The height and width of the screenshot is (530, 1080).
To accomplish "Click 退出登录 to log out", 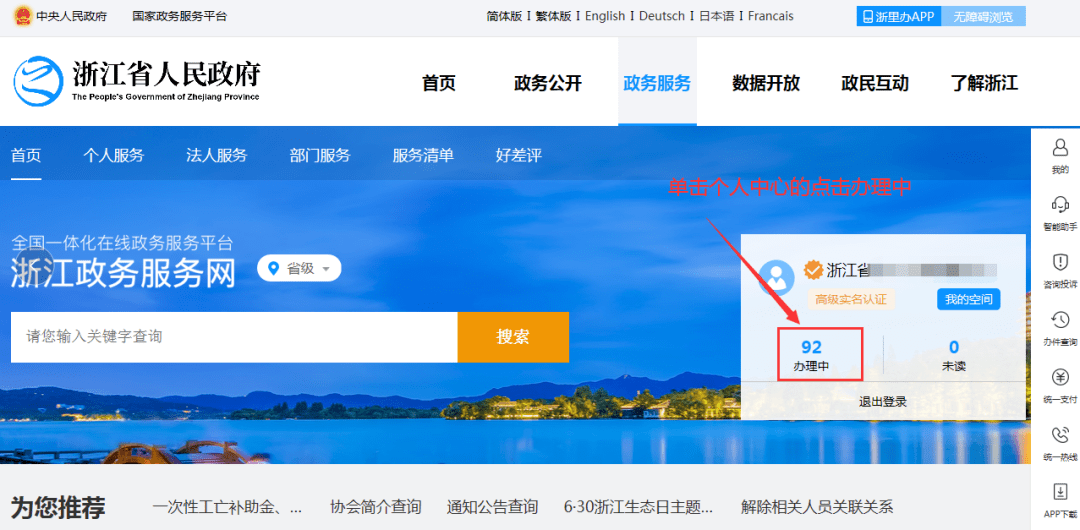I will 882,402.
